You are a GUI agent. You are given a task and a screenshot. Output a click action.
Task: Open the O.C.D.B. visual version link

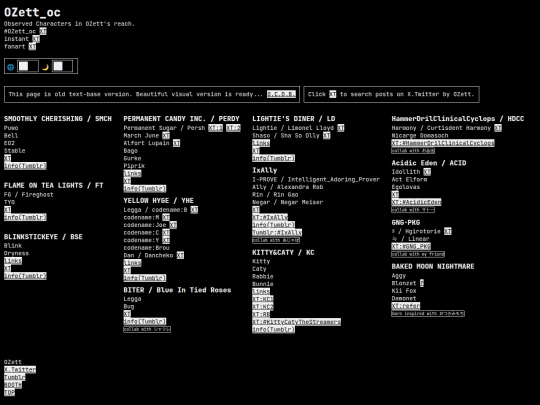pos(281,94)
